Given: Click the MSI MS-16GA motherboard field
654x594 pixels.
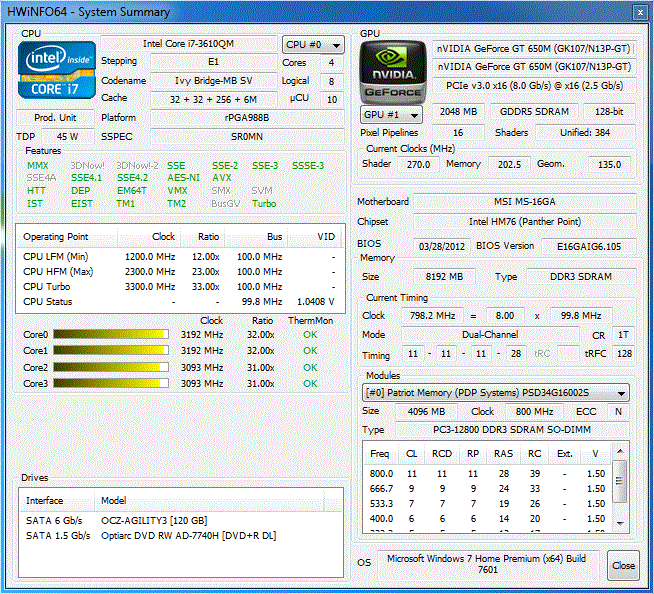Looking at the screenshot, I should [x=524, y=202].
